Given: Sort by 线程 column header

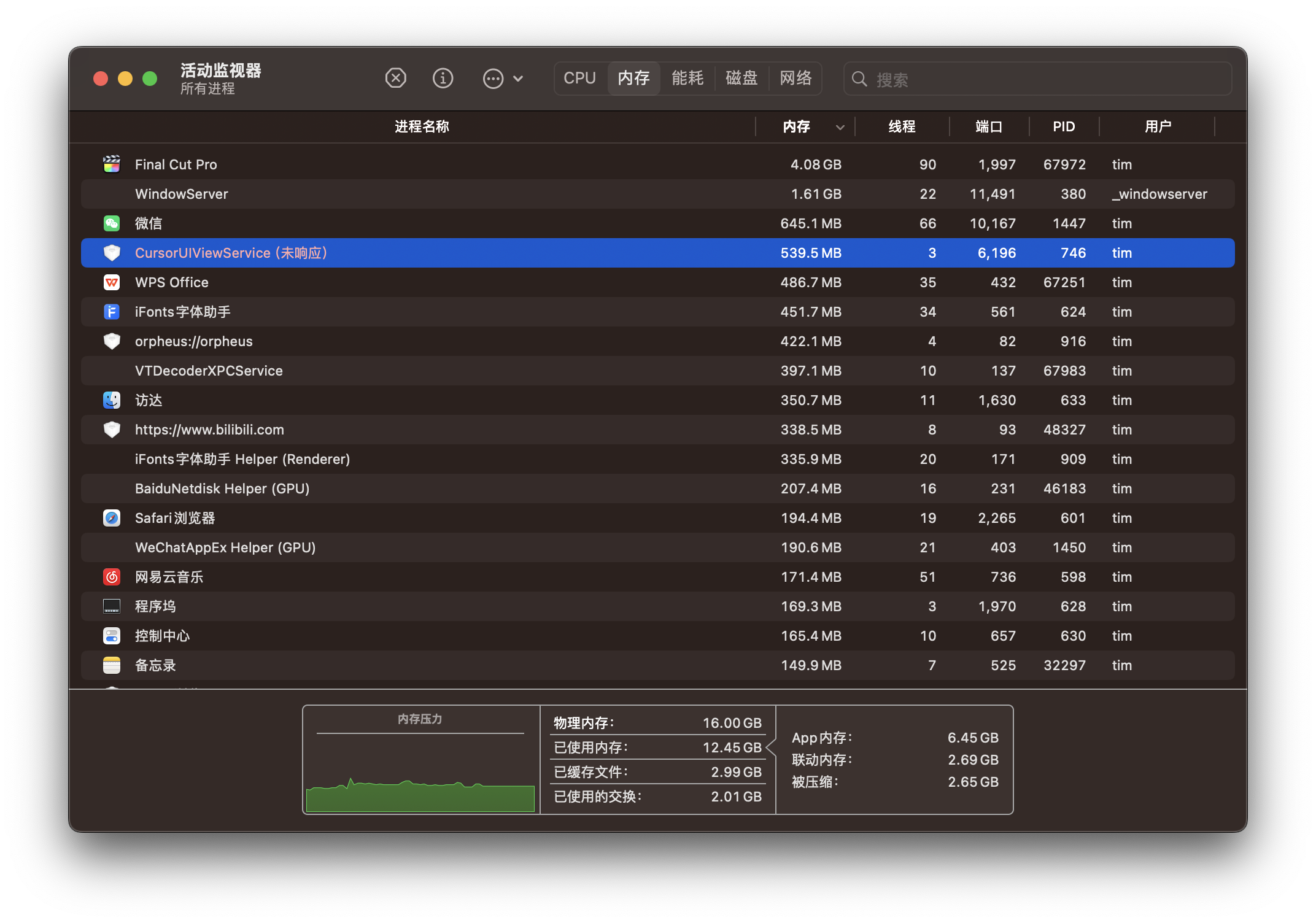Looking at the screenshot, I should pyautogui.click(x=902, y=127).
